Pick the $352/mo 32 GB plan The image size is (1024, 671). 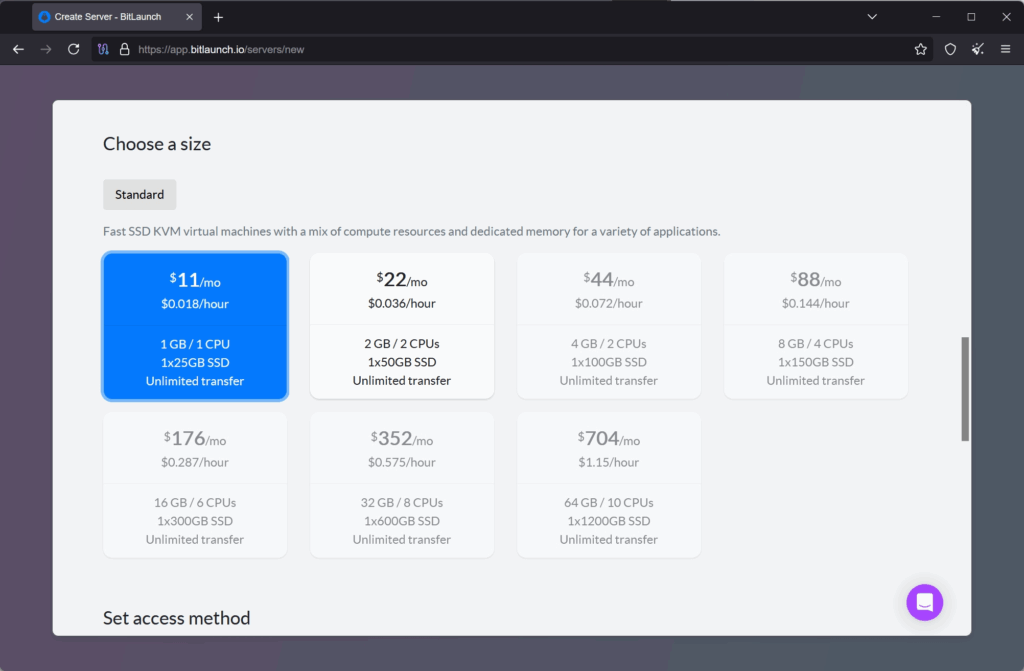tap(402, 485)
